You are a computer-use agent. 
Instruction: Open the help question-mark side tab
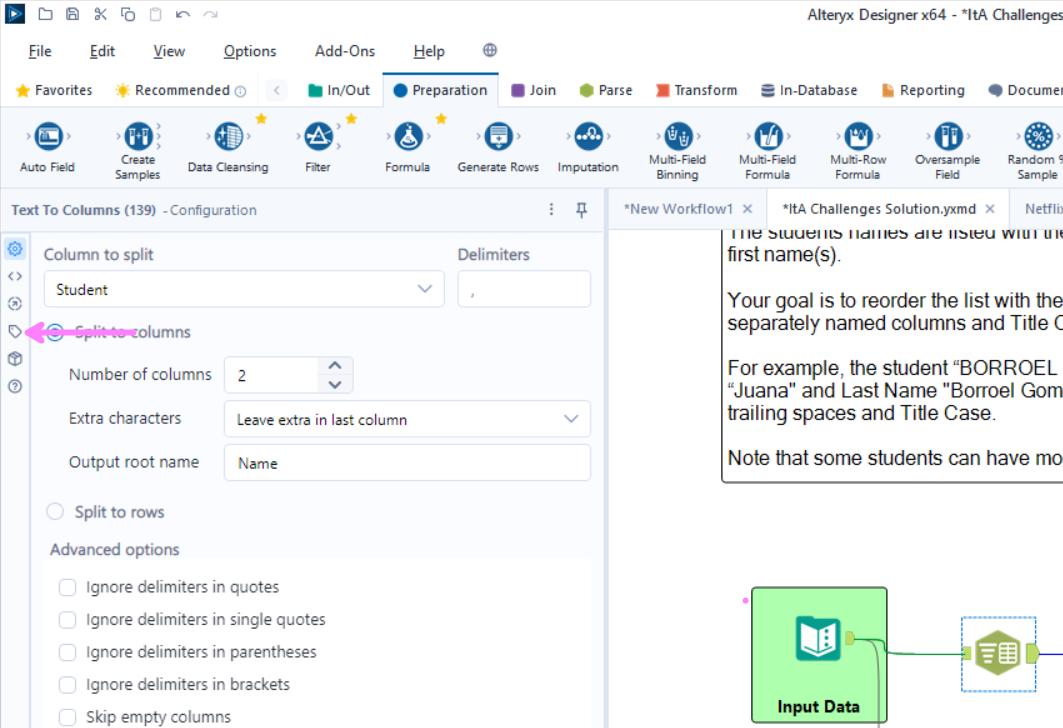[15, 386]
